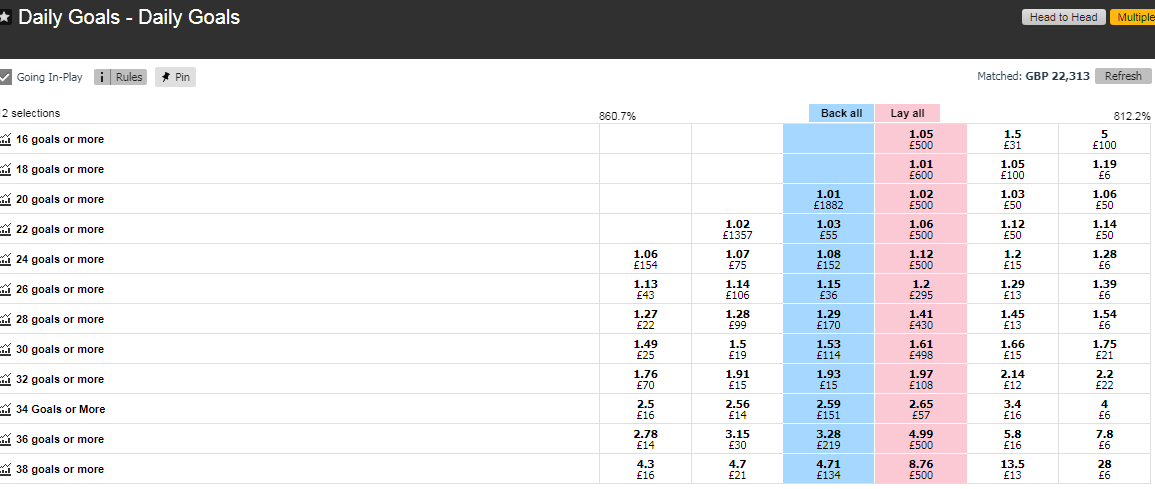The image size is (1155, 489).
Task: Select back price 1.01 for 20 goals
Action: 829,200
